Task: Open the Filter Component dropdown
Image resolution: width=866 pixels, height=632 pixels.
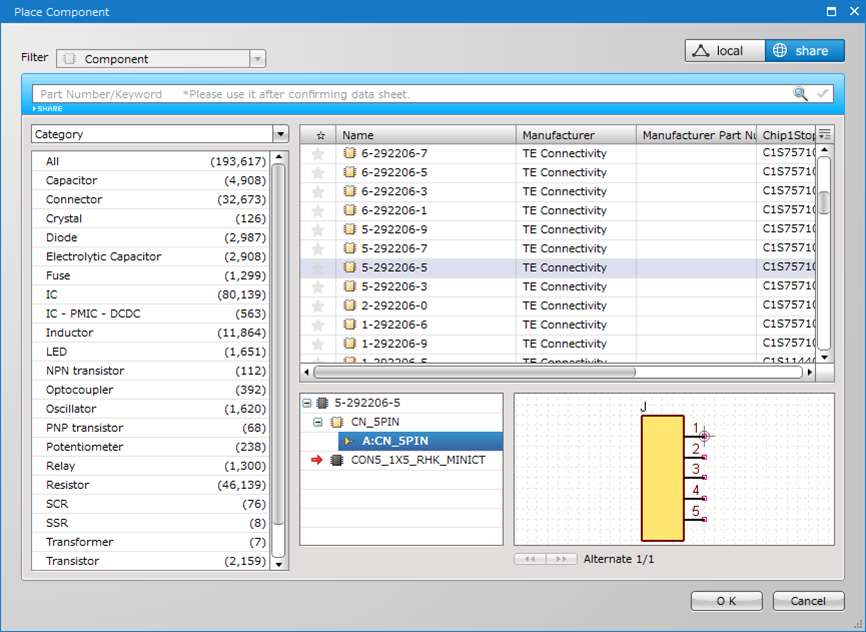Action: [257, 59]
